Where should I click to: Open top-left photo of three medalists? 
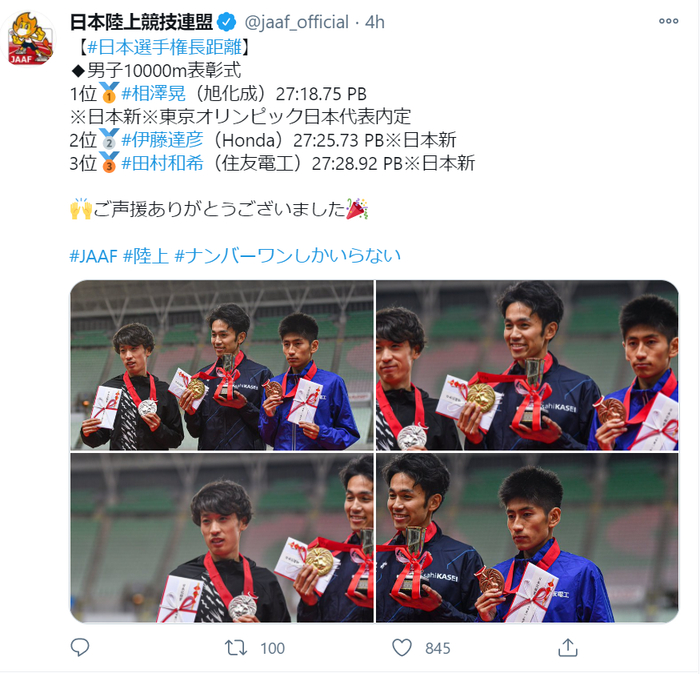222,365
